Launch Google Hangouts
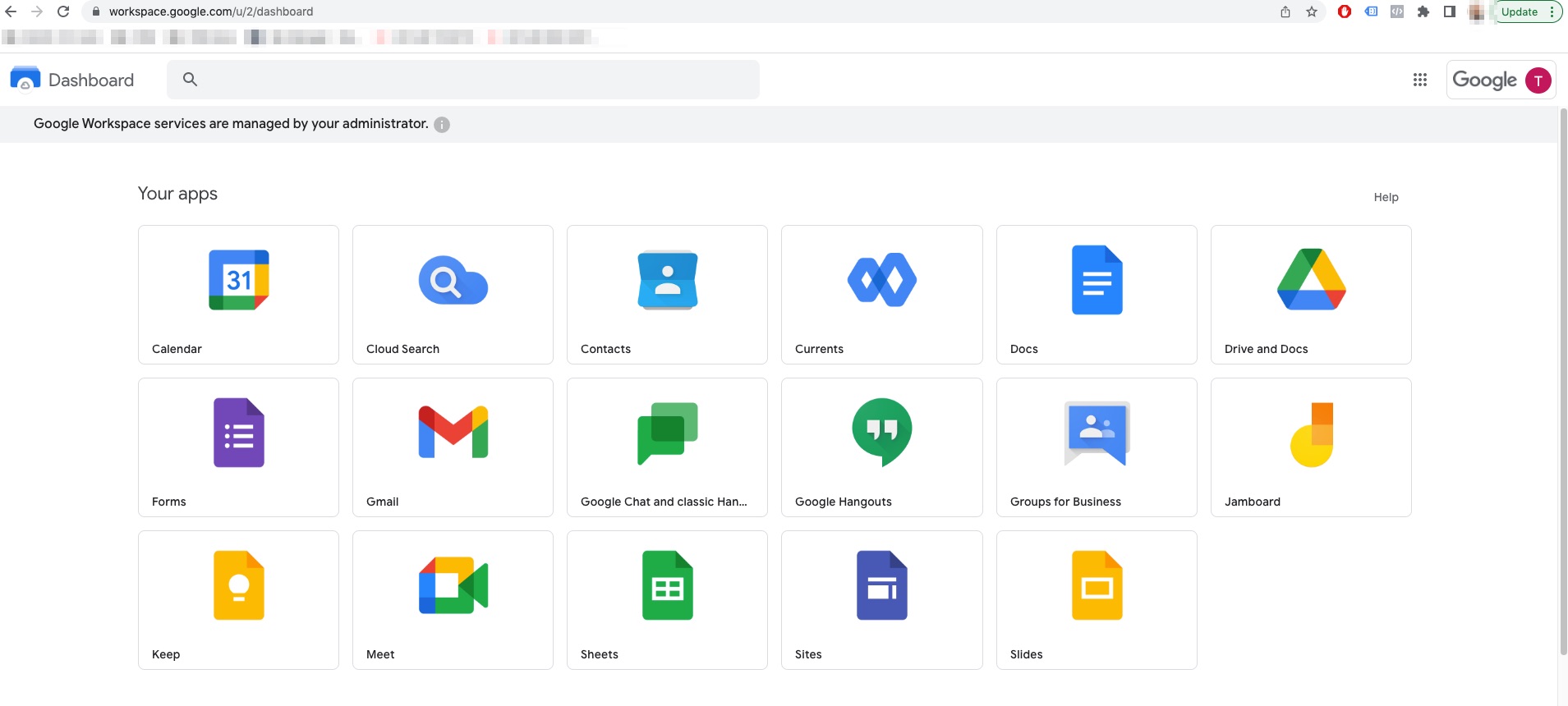Viewport: 1568px width, 706px height. point(881,433)
